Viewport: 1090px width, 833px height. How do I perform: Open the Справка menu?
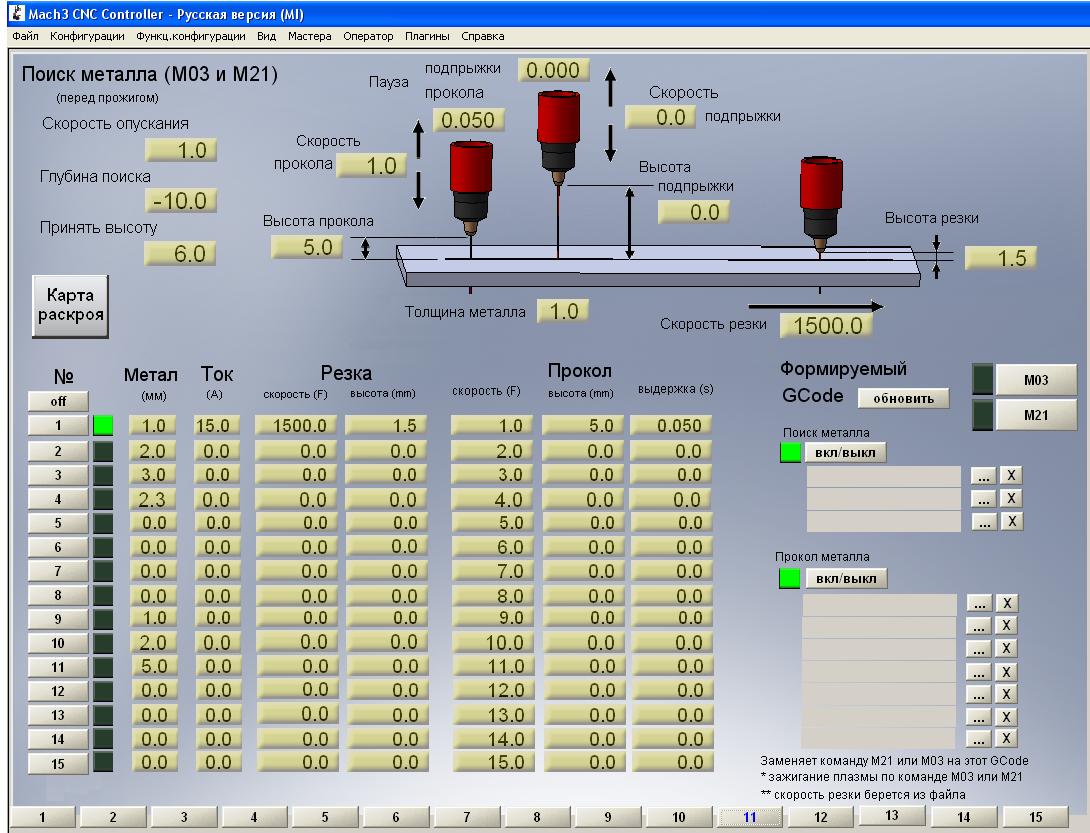click(482, 36)
